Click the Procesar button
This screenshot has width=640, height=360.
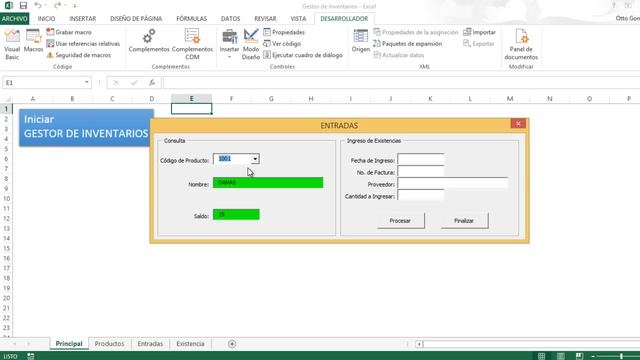[x=400, y=220]
